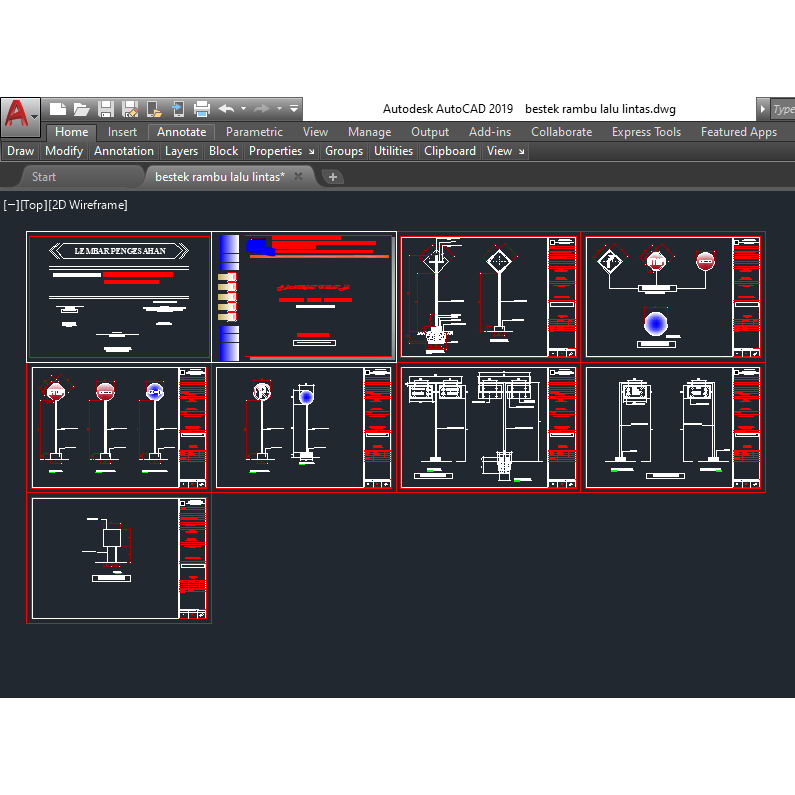Open the View ribbon tab
This screenshot has height=795, width=795.
click(315, 132)
